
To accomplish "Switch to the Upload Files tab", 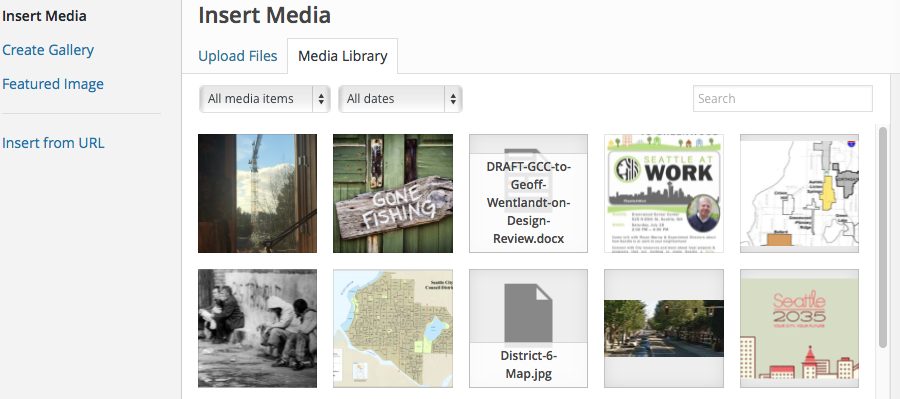I will [x=238, y=56].
